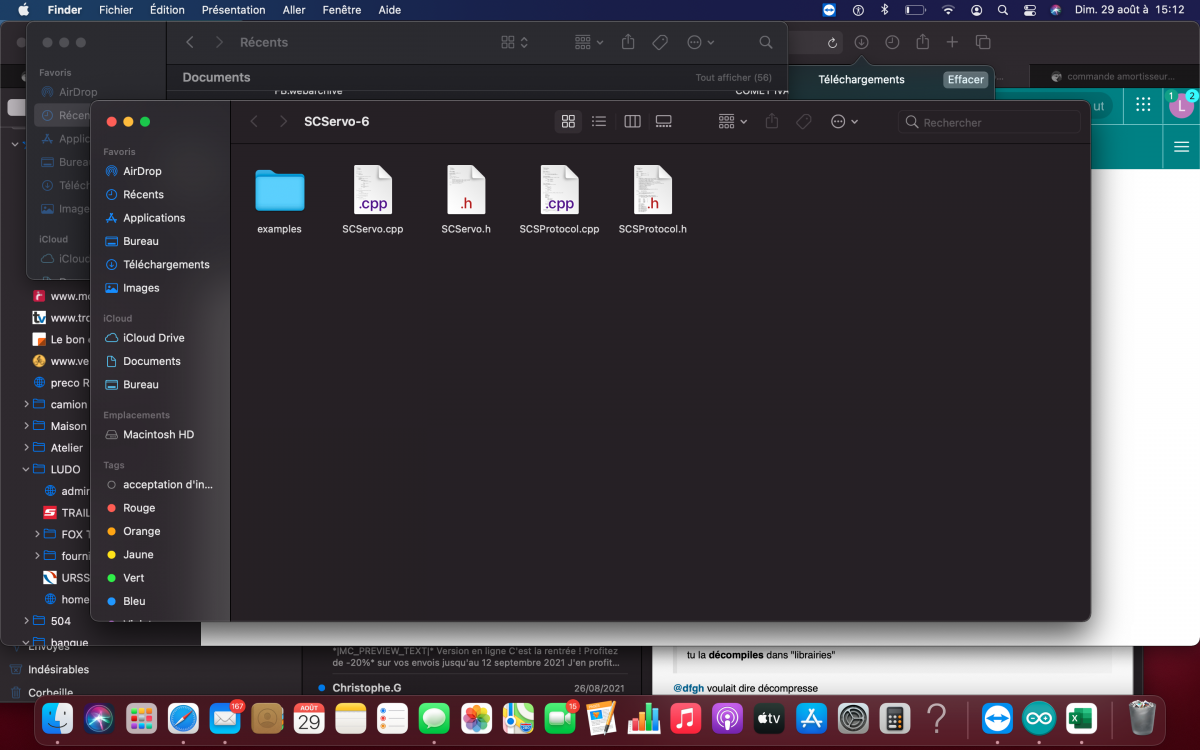Open Safari from the Dock
Screen dimensions: 1200x750
point(183,718)
